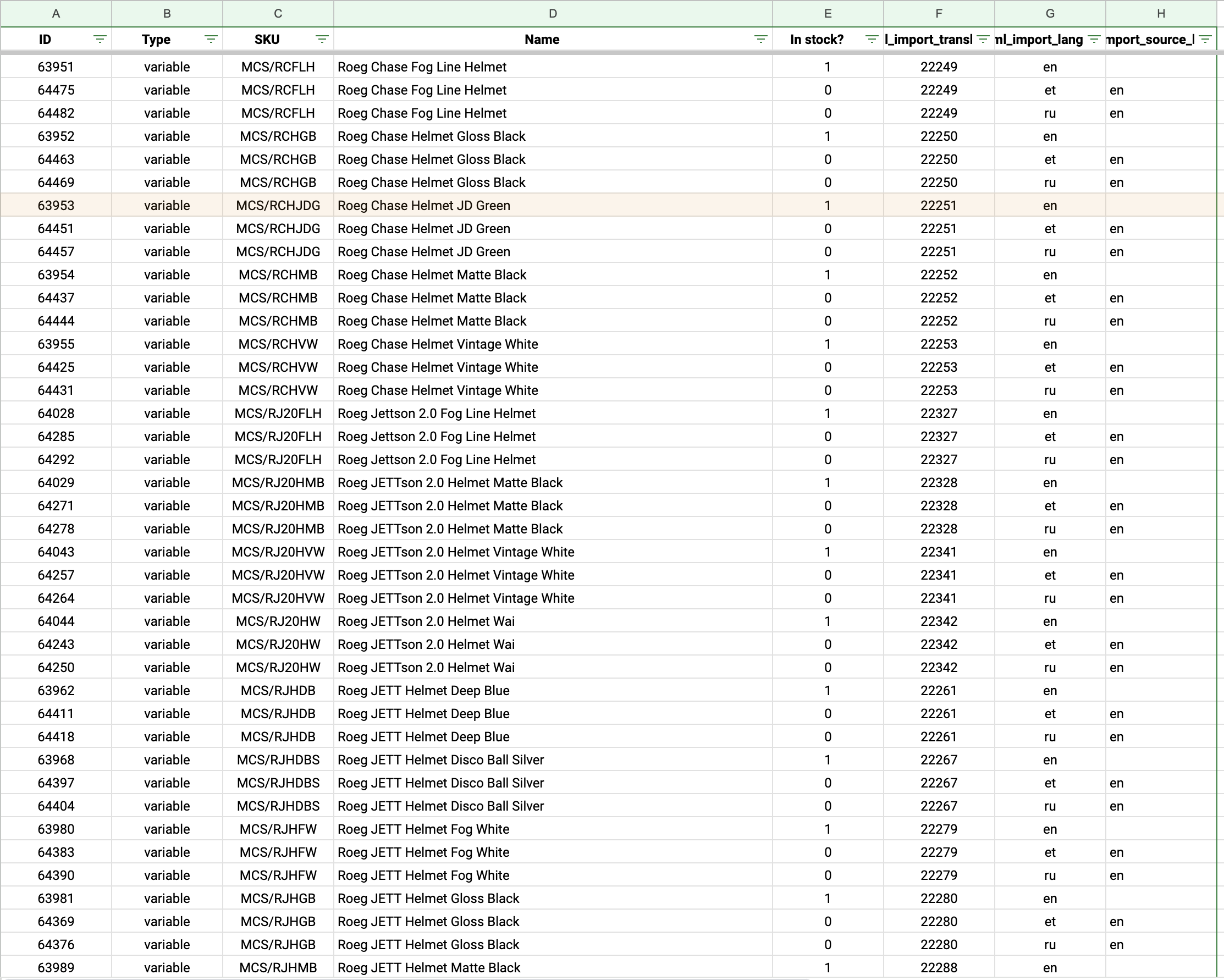Select cell with ID 64028
1224x980 pixels.
coord(56,414)
